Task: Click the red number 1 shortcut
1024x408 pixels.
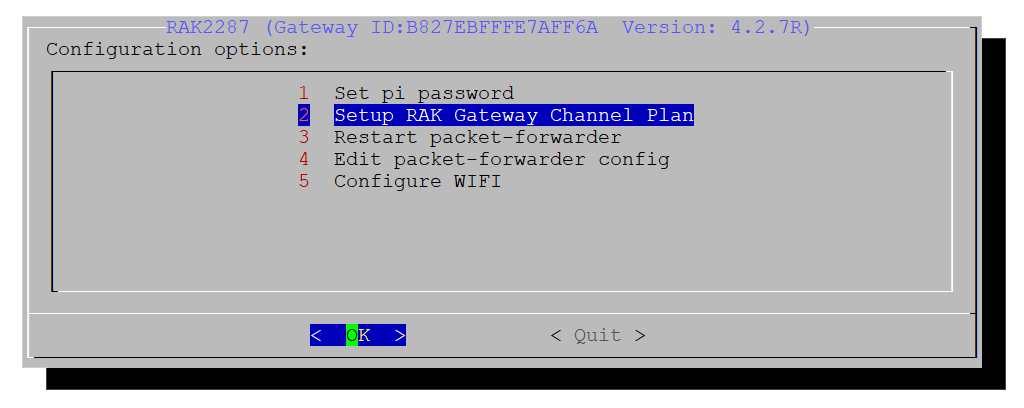Action: pyautogui.click(x=304, y=93)
